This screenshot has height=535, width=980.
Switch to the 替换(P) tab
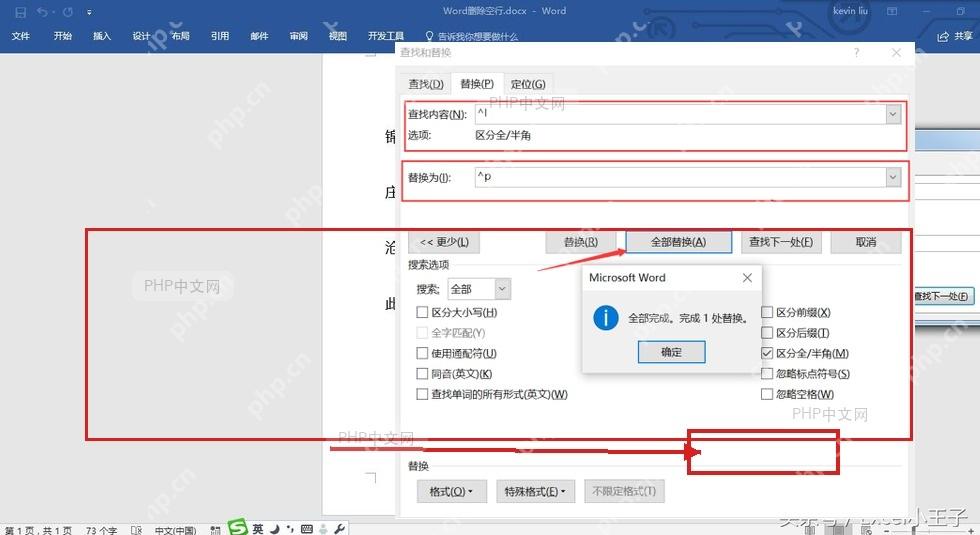click(x=477, y=84)
